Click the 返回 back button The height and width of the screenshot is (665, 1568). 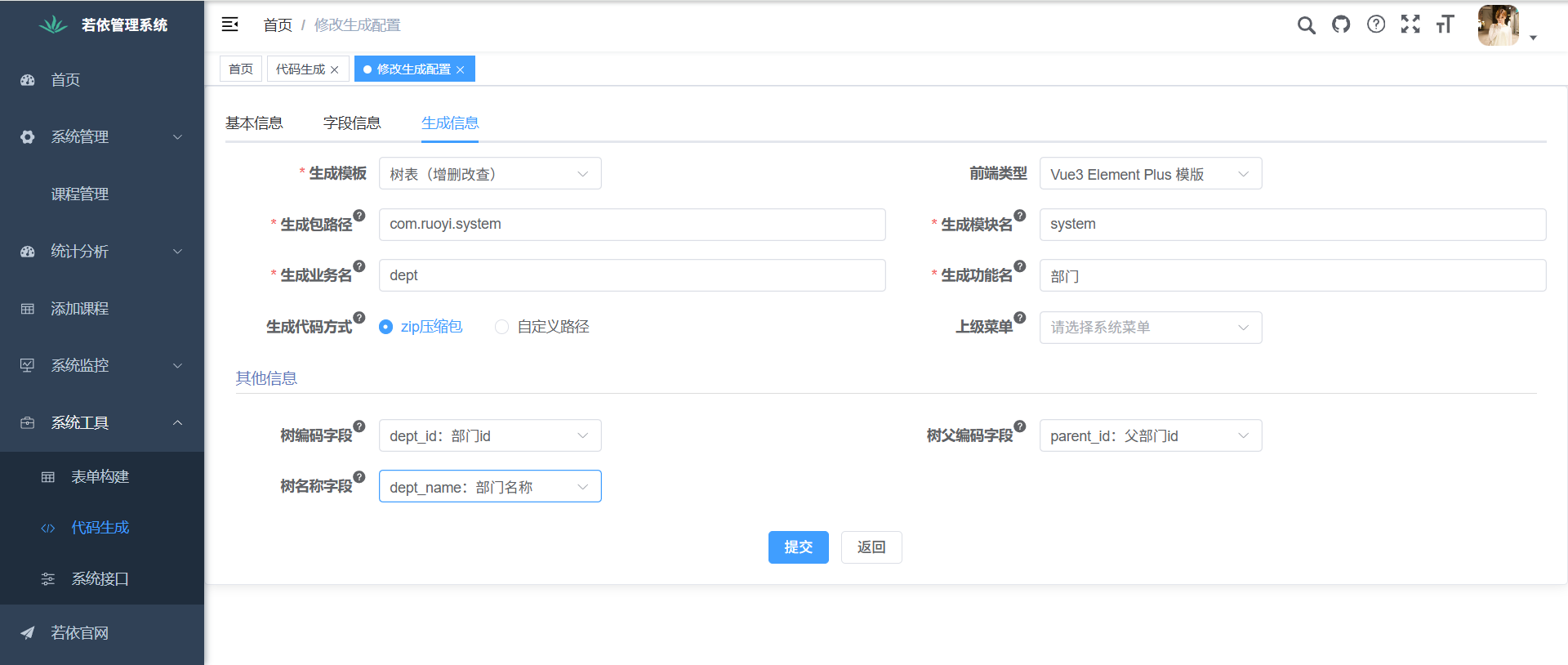(x=871, y=547)
